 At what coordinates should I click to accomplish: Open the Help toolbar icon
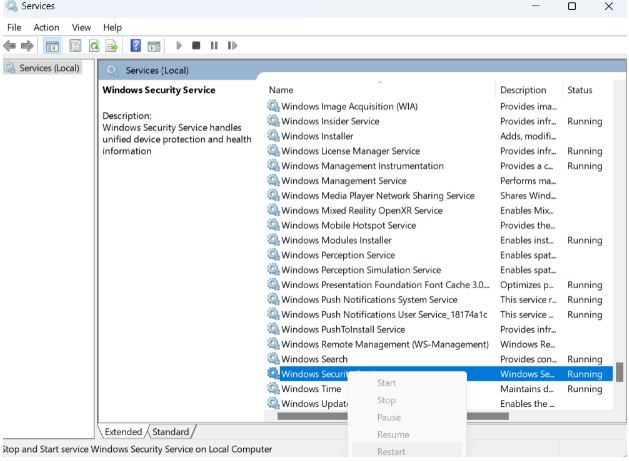(136, 45)
